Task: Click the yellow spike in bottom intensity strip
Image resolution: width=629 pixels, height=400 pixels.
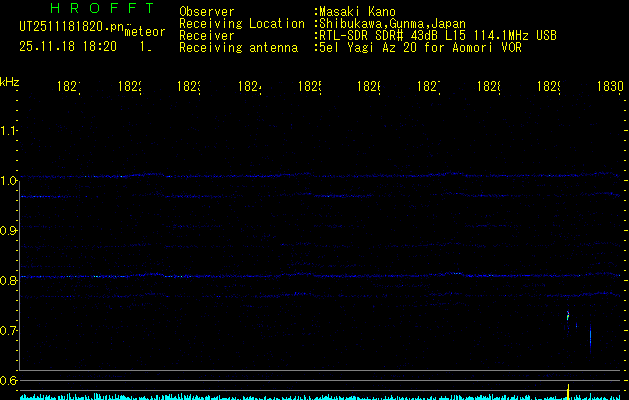Action: [x=568, y=390]
